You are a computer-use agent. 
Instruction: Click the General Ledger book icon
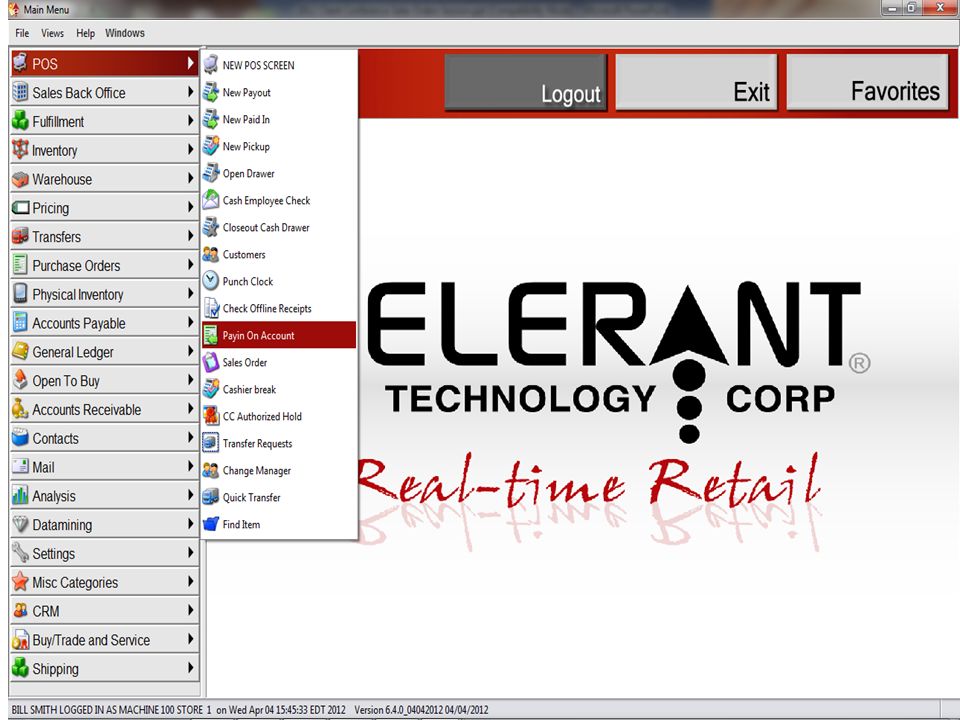coord(20,351)
